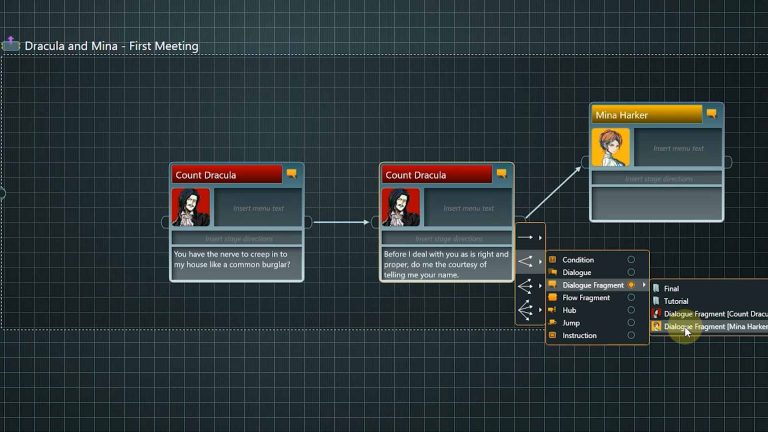The image size is (768, 432).
Task: Click empty dialogue text area of Mina Harker node
Action: 657,203
